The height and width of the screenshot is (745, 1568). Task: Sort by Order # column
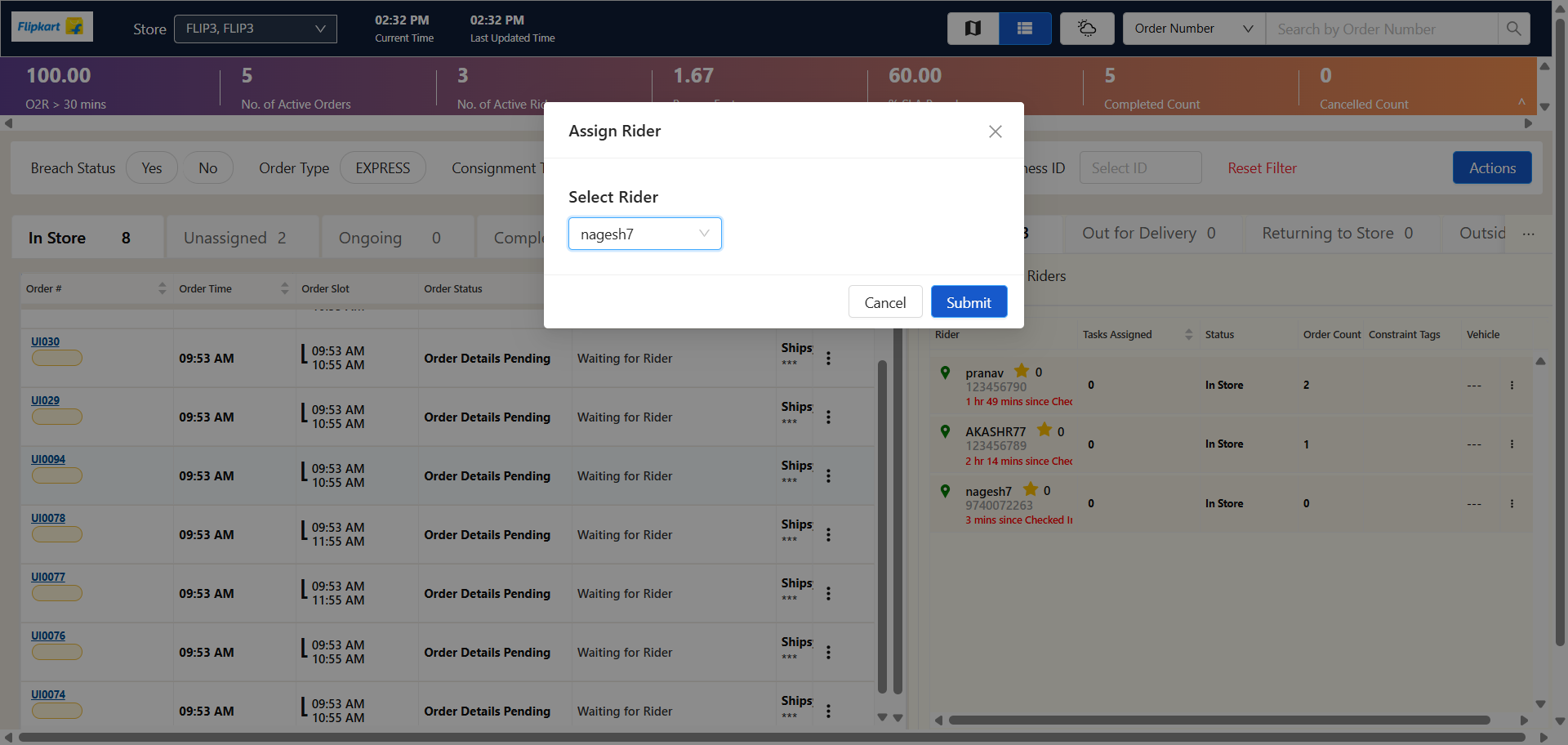coord(162,288)
